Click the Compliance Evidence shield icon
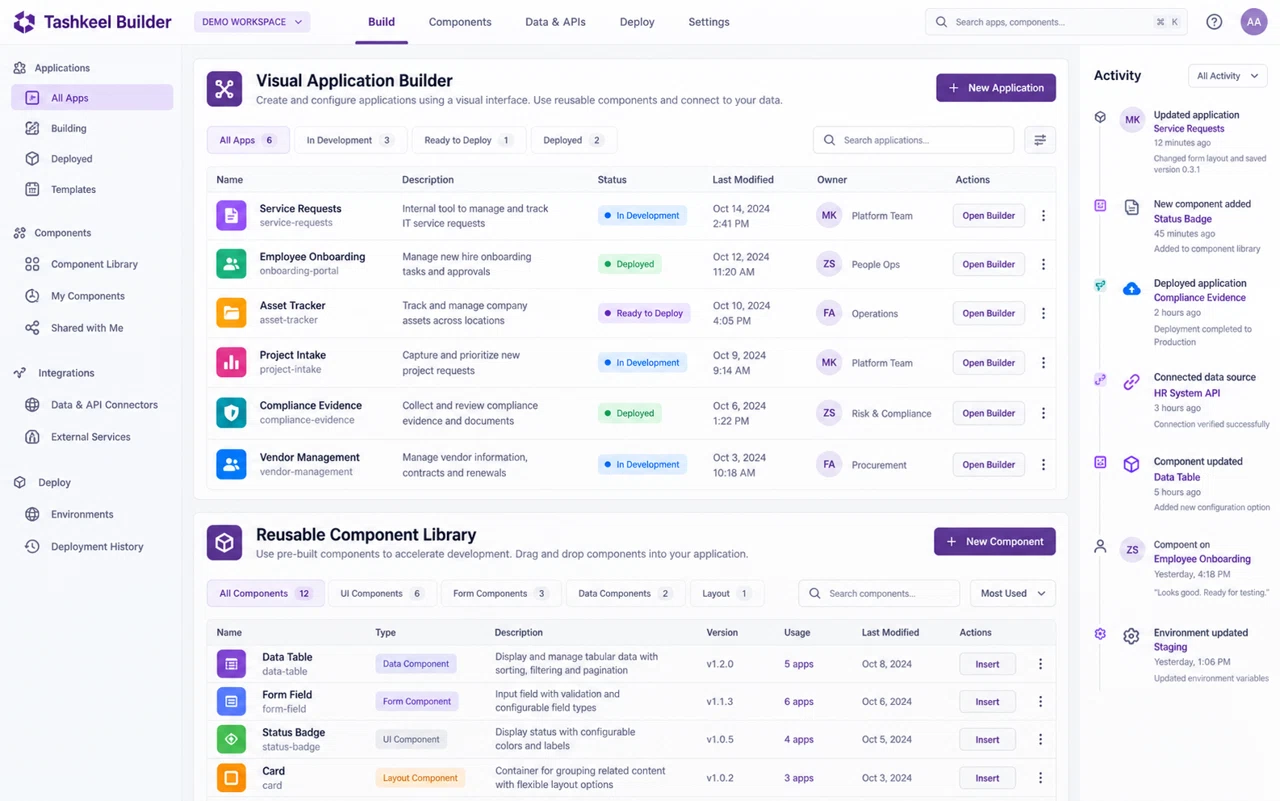 [x=231, y=413]
